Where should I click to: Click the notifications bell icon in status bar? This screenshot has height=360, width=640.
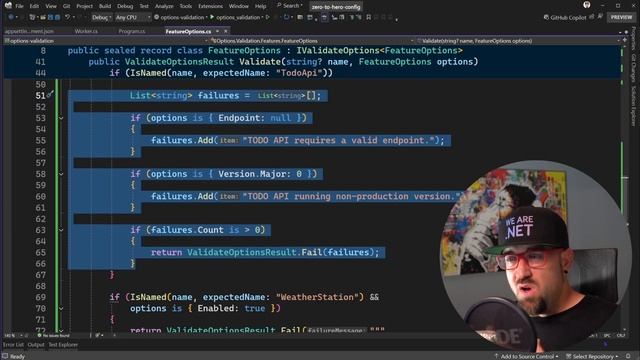coord(628,356)
